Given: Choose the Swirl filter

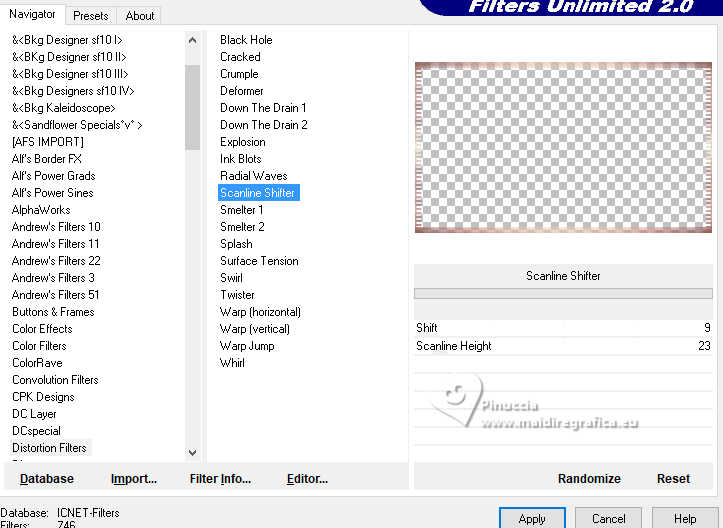Looking at the screenshot, I should [231, 278].
